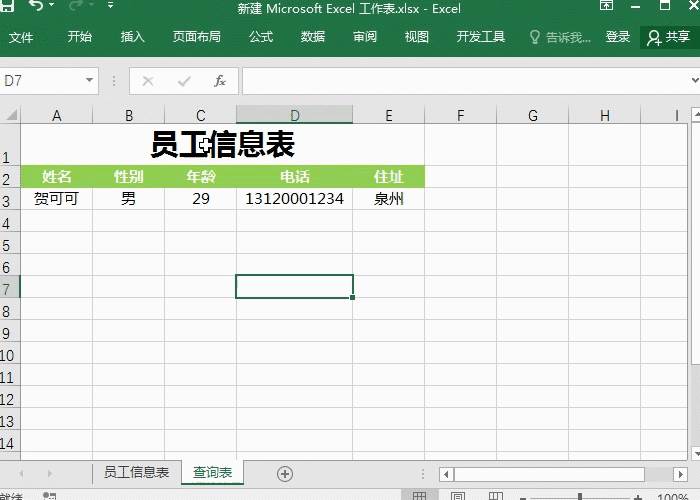Select column H header

point(604,115)
